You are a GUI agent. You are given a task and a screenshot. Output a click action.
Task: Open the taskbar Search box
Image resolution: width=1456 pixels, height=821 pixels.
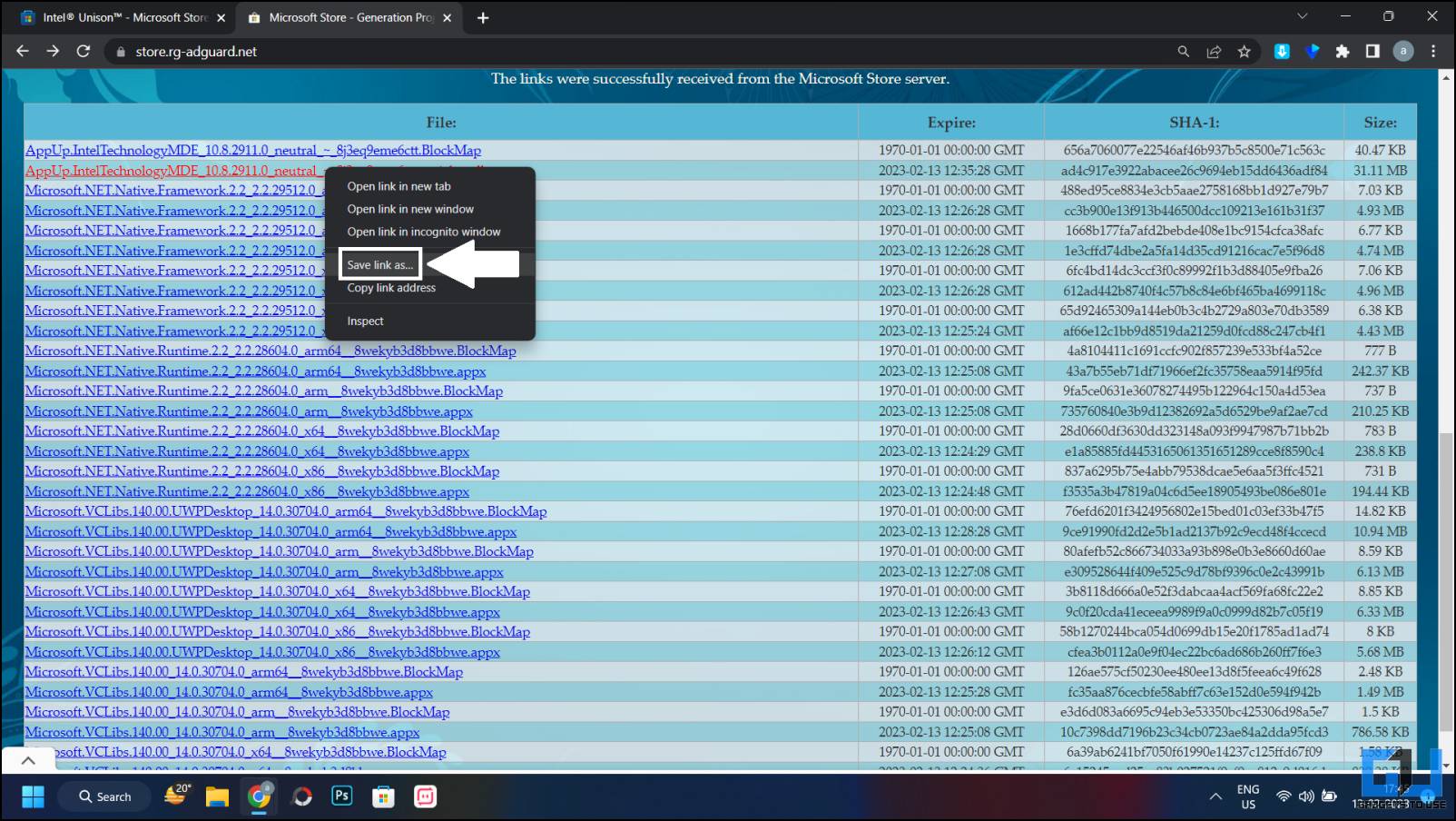coord(104,796)
